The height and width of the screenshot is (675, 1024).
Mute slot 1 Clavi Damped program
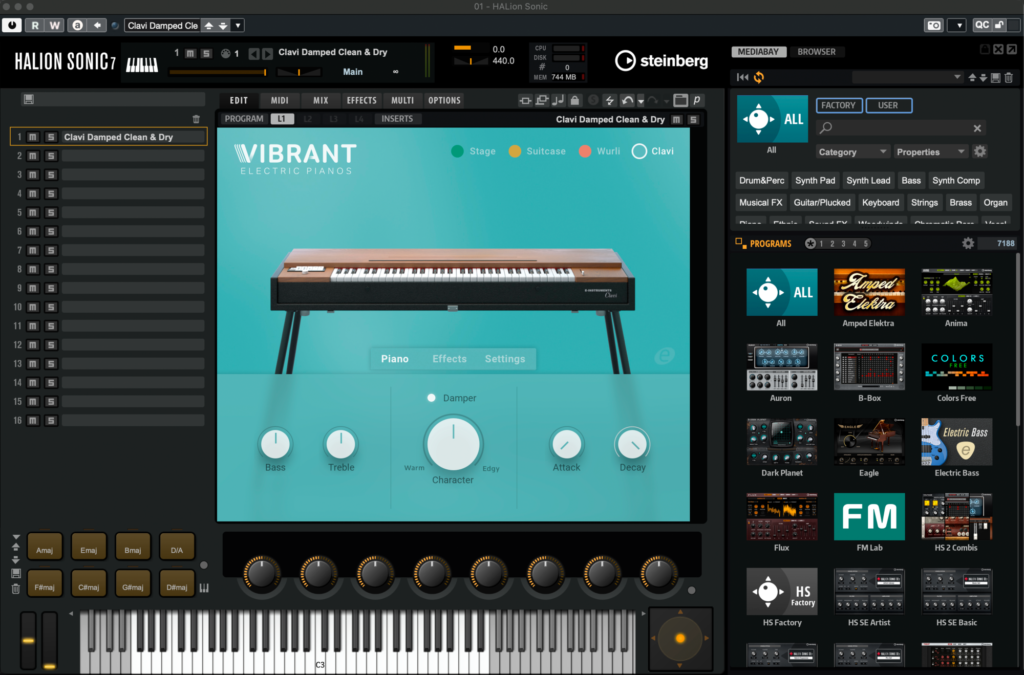33,137
